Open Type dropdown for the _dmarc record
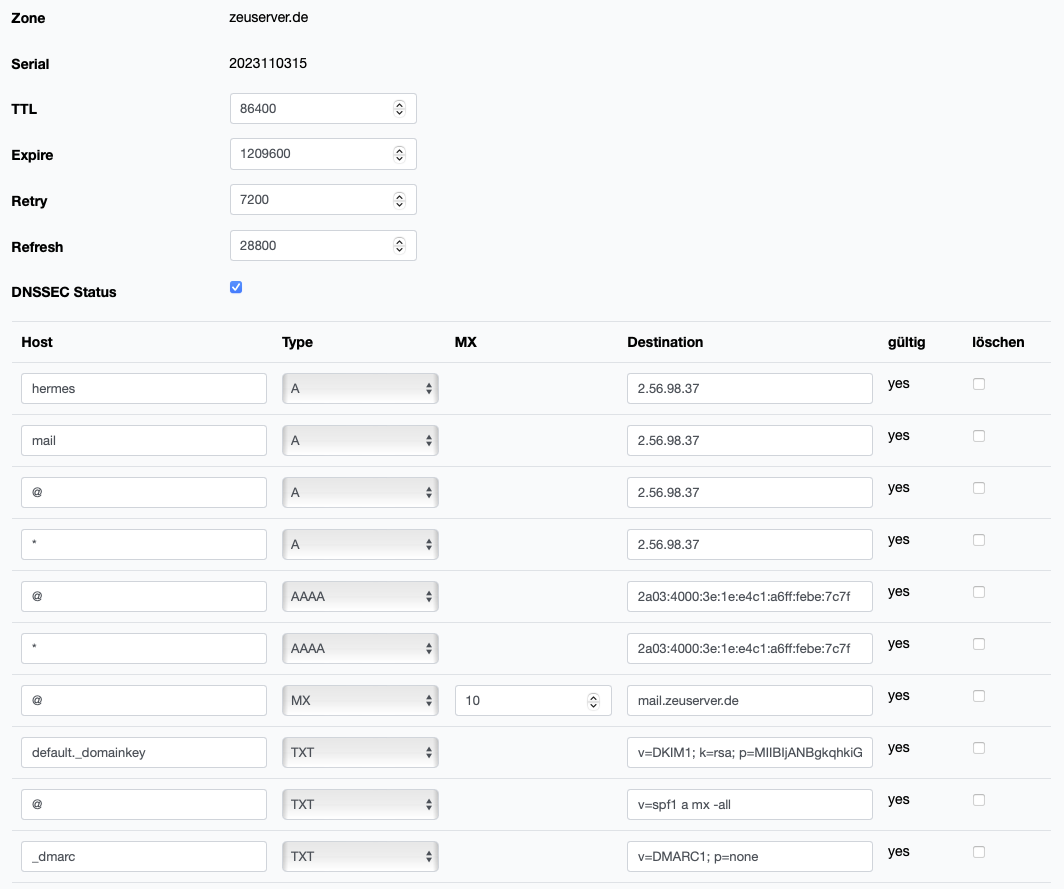 click(360, 856)
